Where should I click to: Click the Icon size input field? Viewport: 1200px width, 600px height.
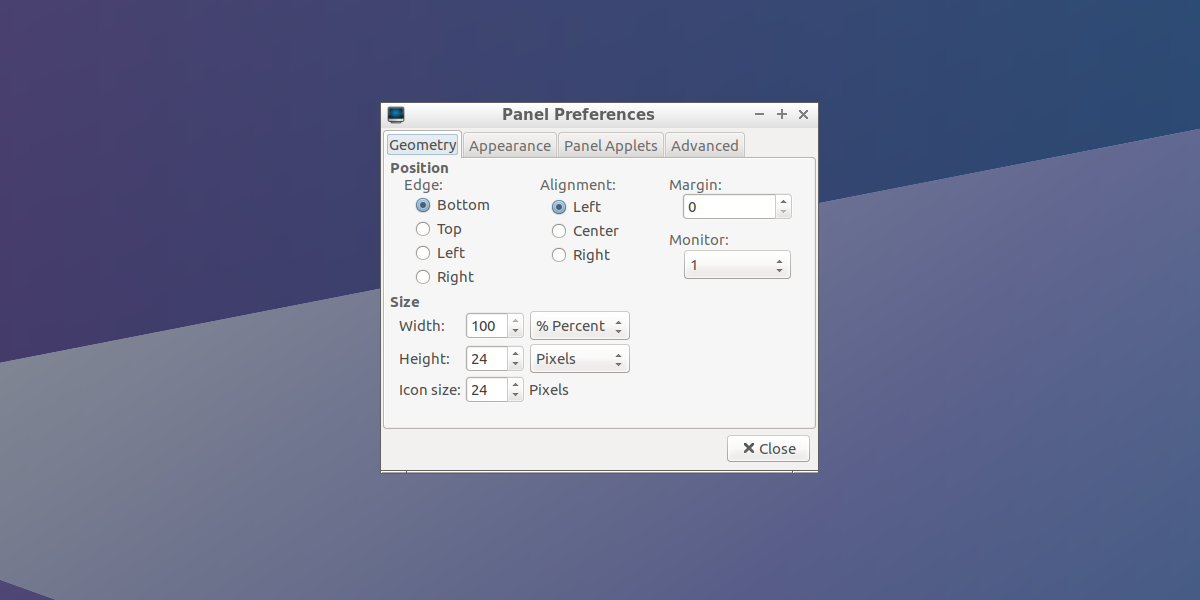487,390
